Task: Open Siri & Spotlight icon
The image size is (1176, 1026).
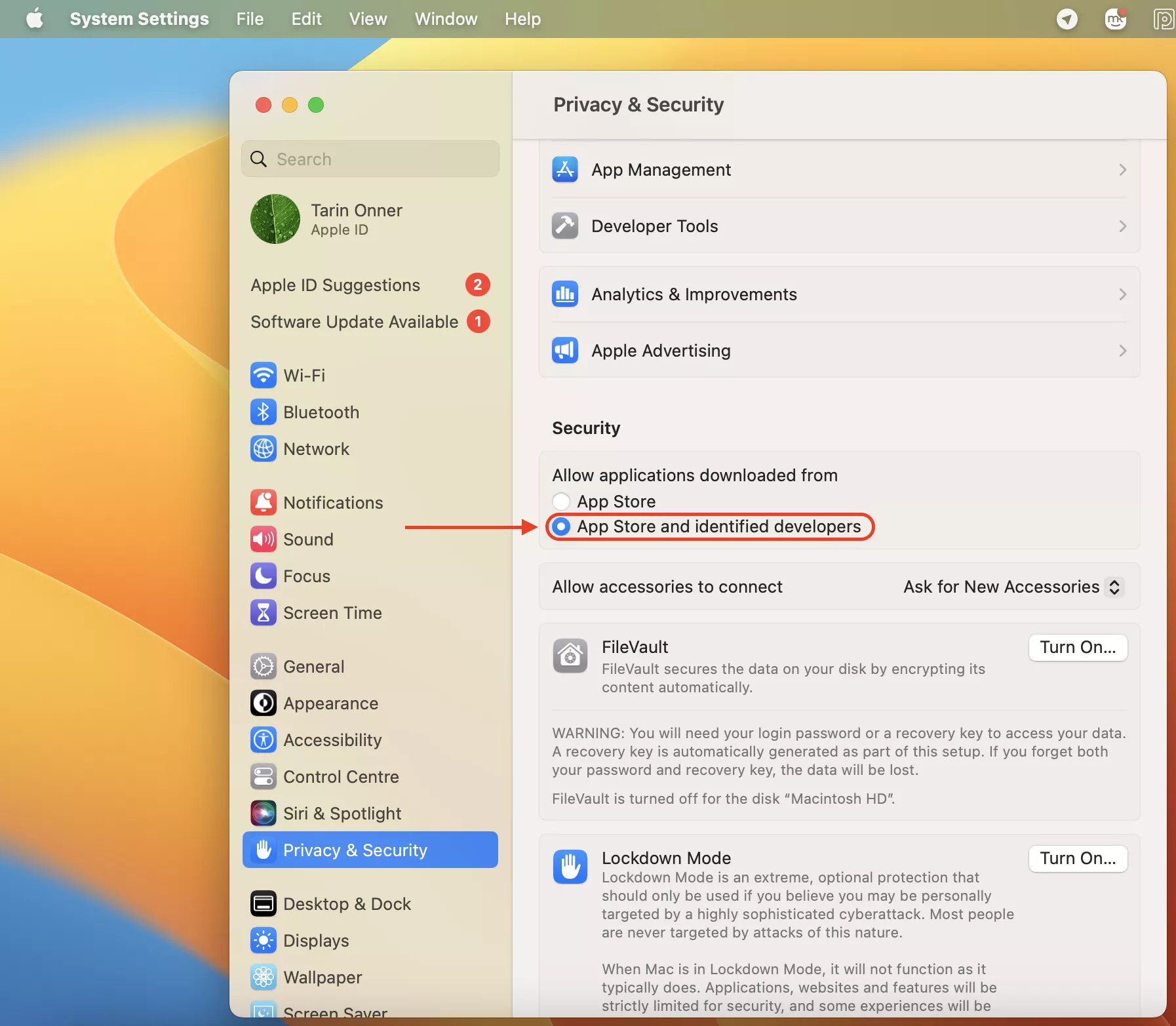Action: [x=263, y=814]
